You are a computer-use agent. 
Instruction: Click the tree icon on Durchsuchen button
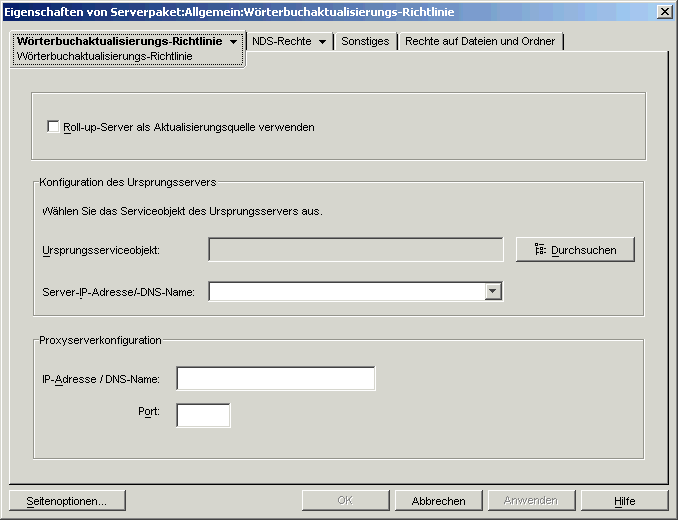point(540,249)
